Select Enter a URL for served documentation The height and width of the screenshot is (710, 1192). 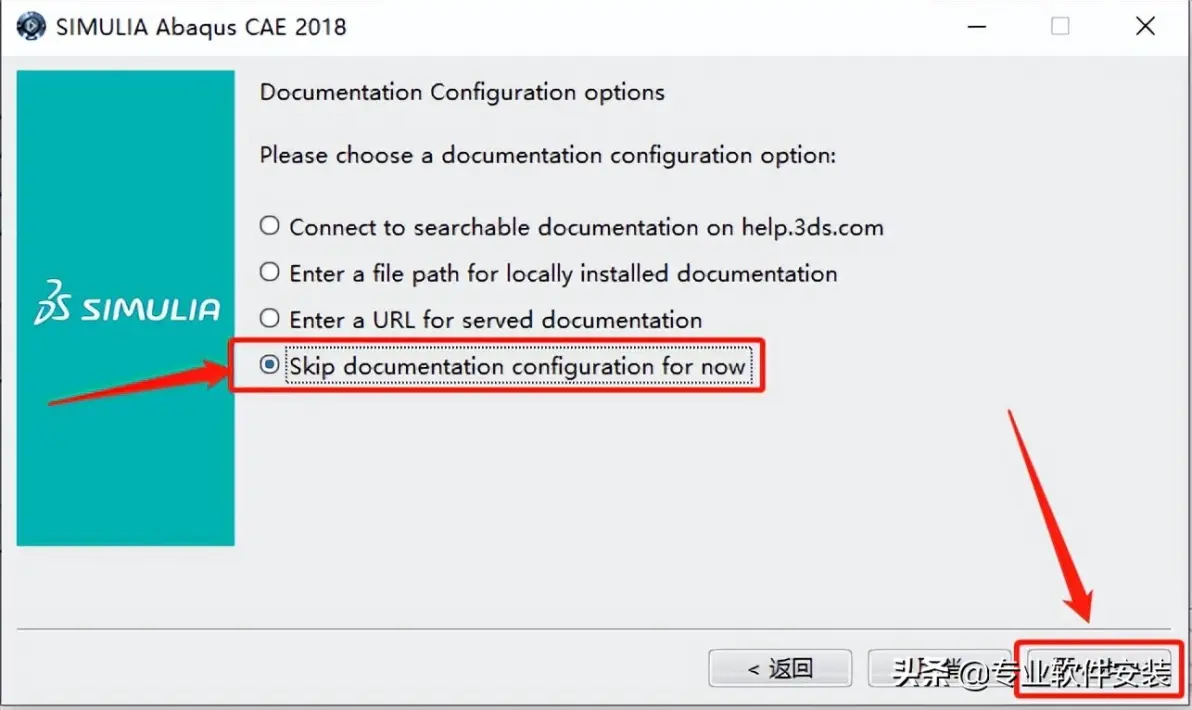(x=269, y=319)
